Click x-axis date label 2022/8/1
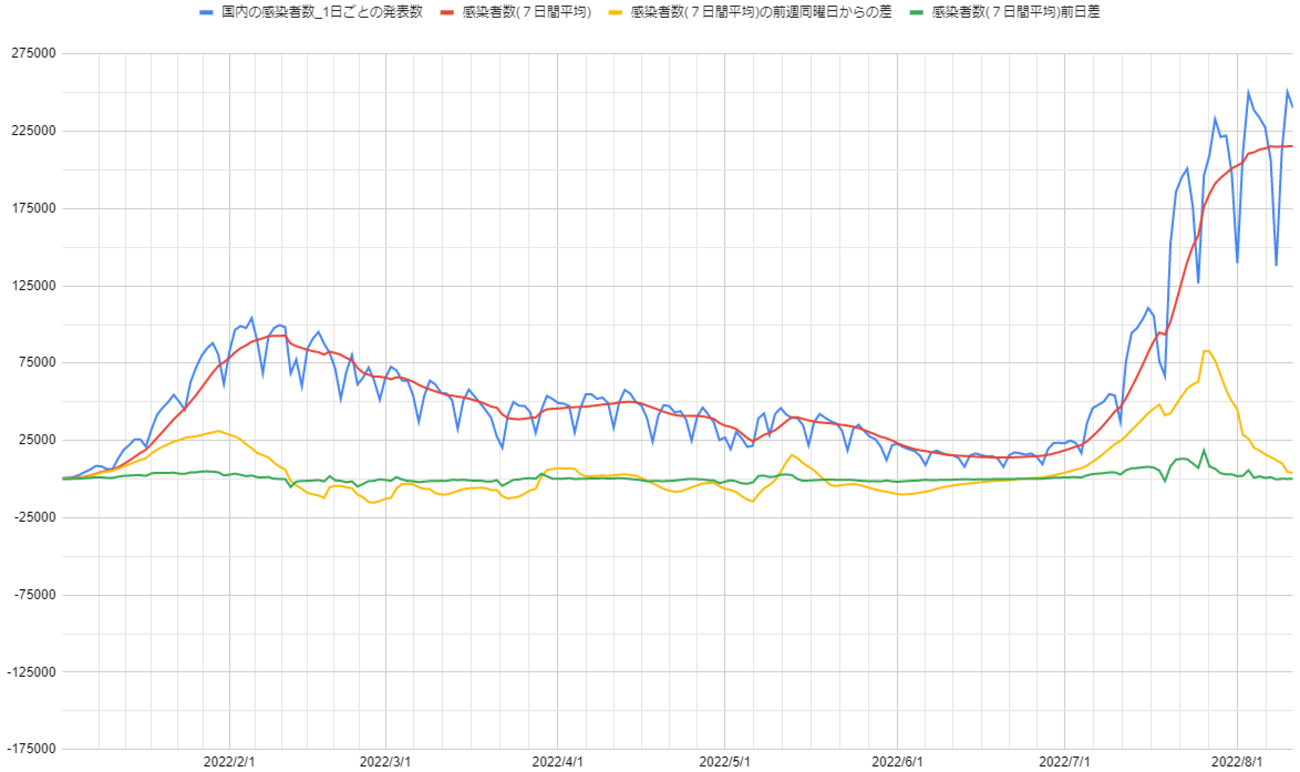Screen dimensions: 1300x772 tap(1237, 762)
